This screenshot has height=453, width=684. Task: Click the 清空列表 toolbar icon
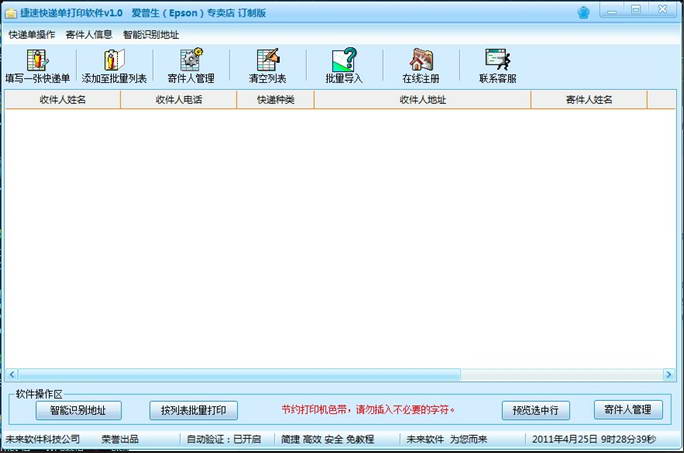[267, 65]
